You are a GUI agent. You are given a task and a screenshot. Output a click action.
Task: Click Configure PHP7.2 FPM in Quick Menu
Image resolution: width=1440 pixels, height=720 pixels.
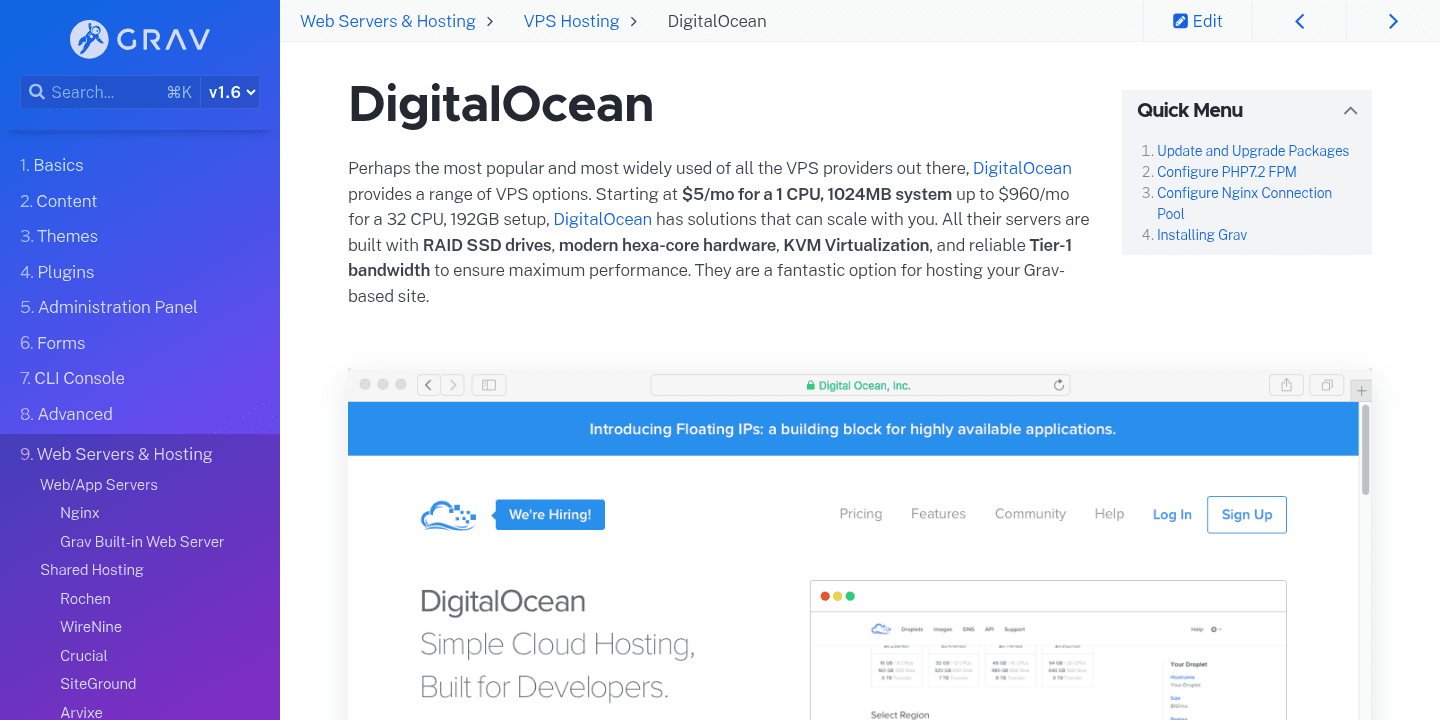pyautogui.click(x=1226, y=171)
